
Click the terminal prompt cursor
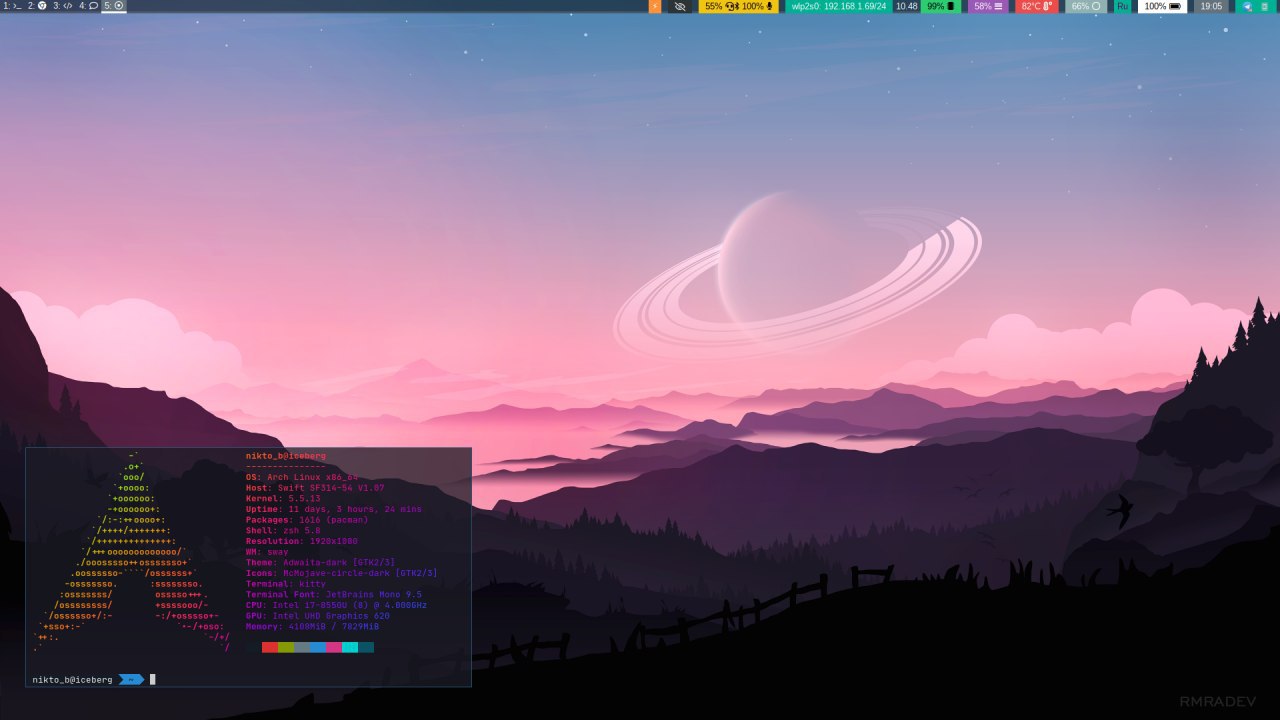tap(153, 679)
